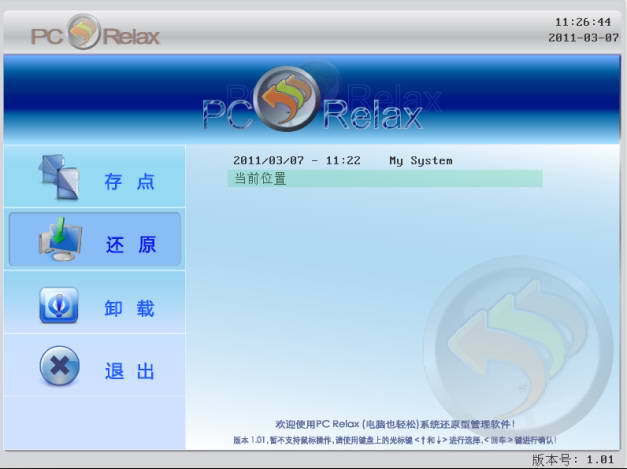Click the 2011-03-07 date display
Image resolution: width=627 pixels, height=469 pixels.
click(583, 38)
